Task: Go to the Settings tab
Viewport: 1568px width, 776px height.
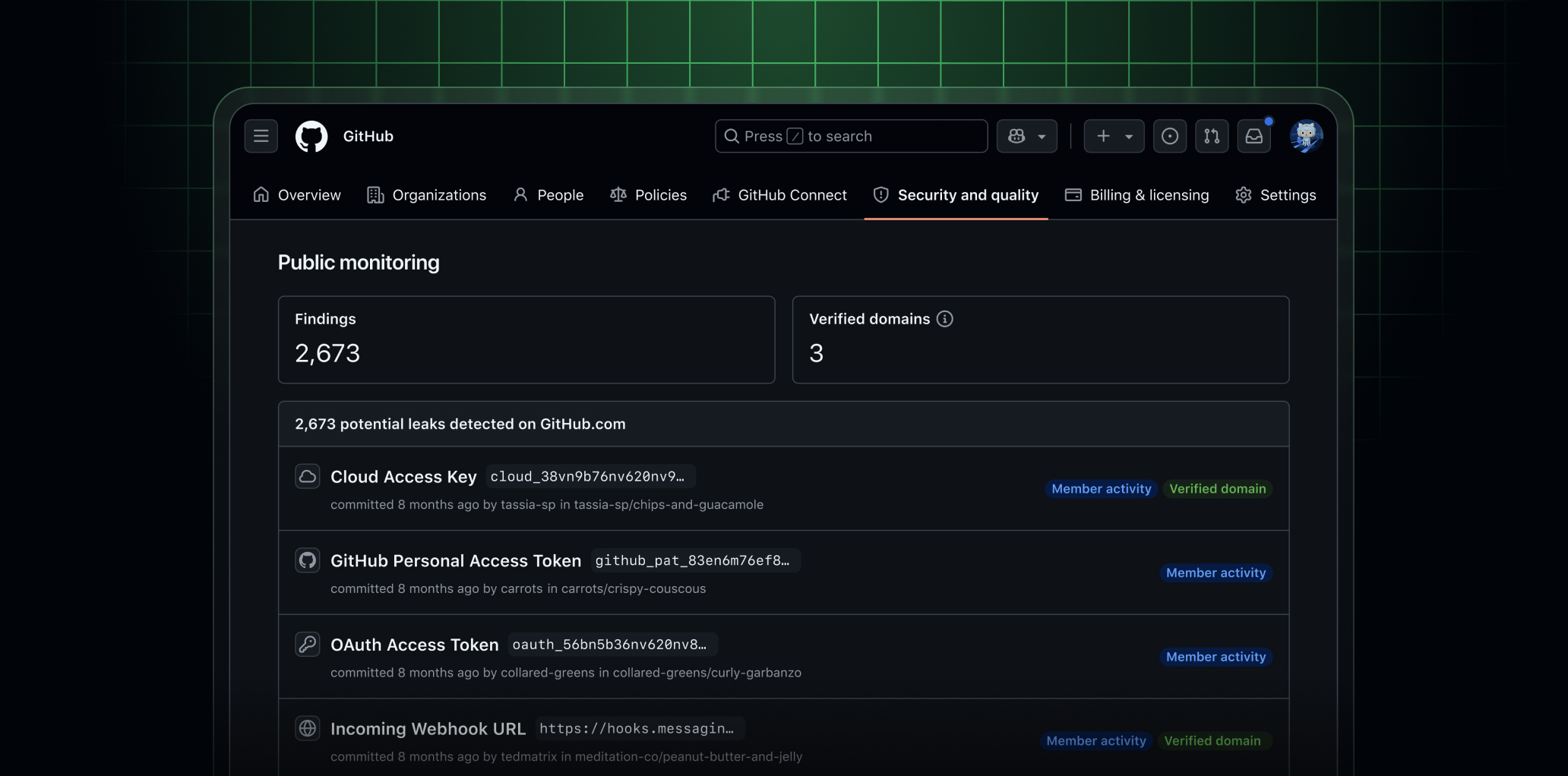Action: (1276, 195)
